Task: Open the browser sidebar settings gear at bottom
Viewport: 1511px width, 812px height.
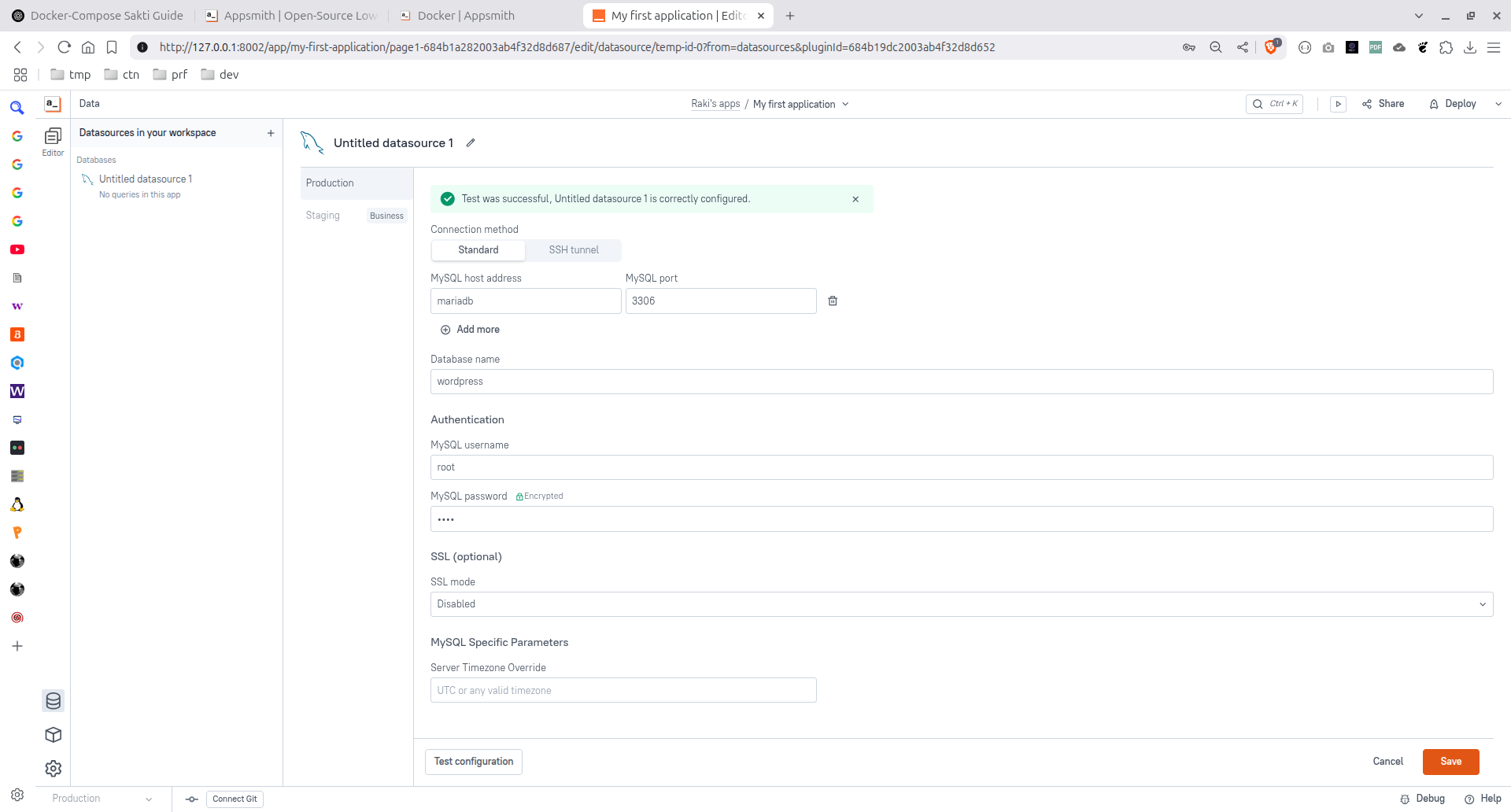Action: (17, 795)
